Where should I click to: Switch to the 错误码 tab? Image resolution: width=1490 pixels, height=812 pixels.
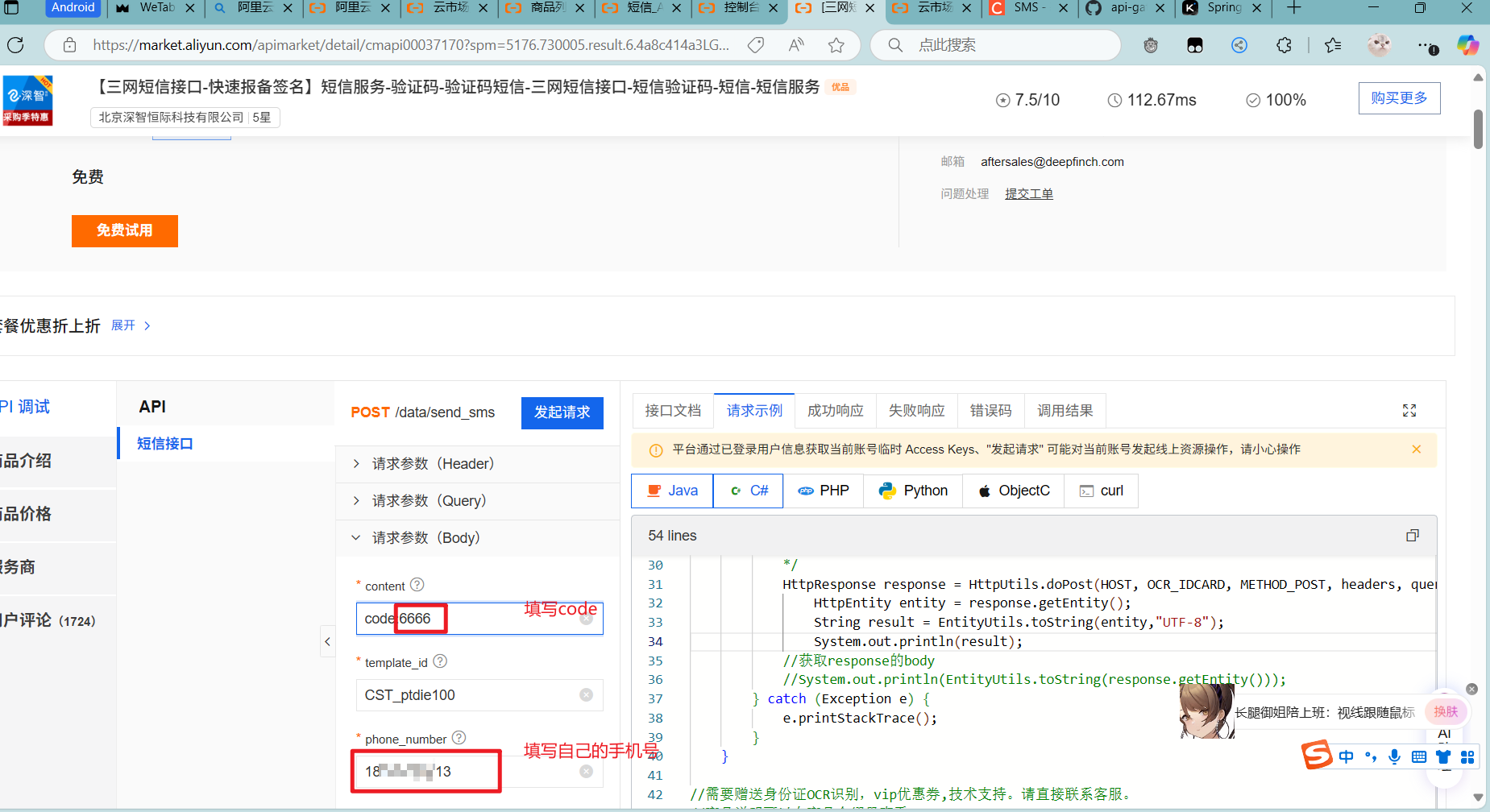click(990, 411)
